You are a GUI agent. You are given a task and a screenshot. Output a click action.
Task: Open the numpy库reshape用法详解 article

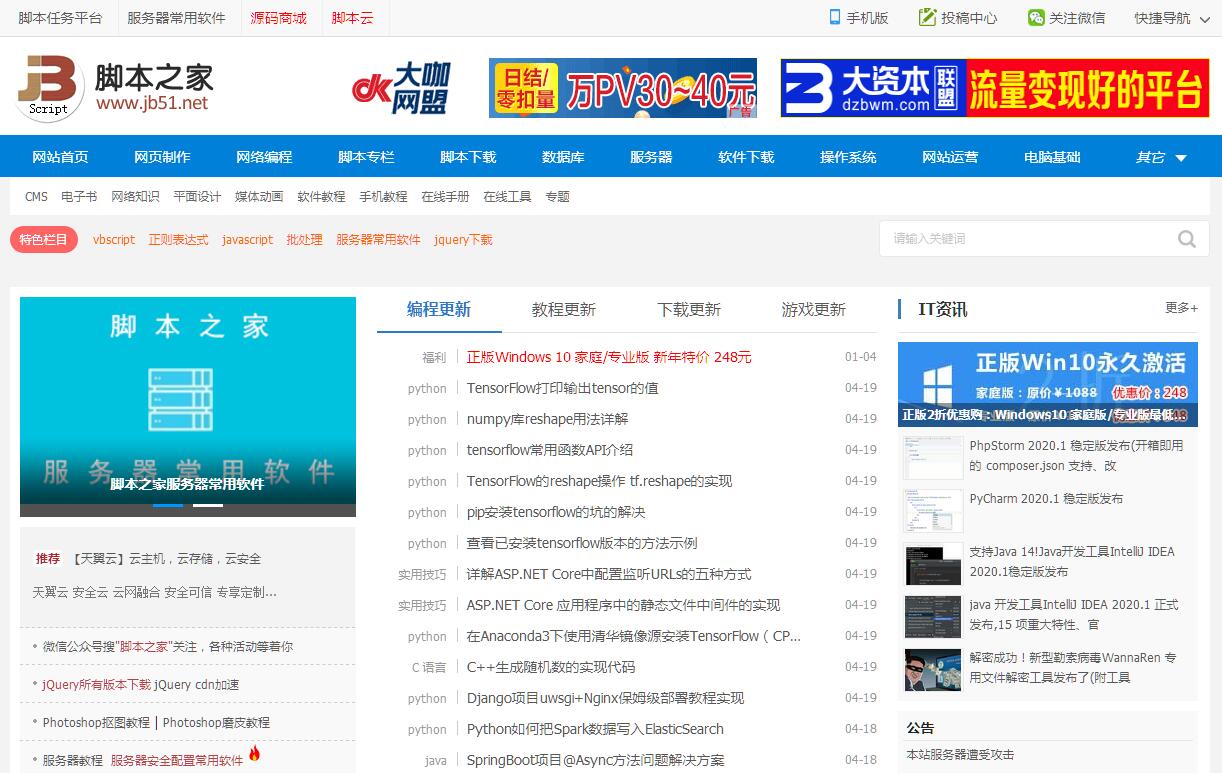tap(547, 419)
